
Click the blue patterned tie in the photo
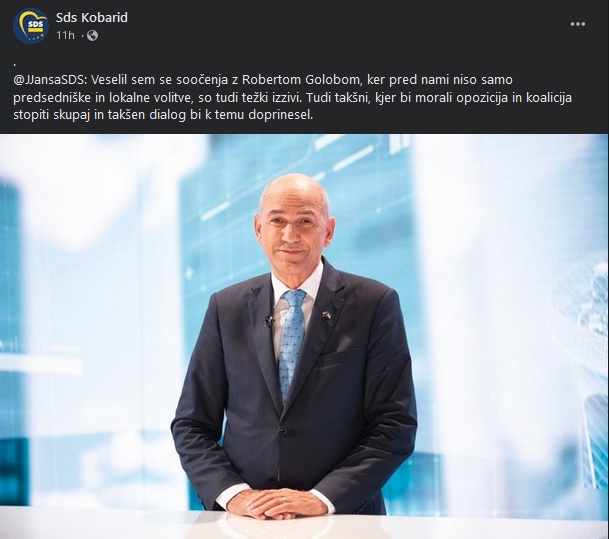(291, 342)
